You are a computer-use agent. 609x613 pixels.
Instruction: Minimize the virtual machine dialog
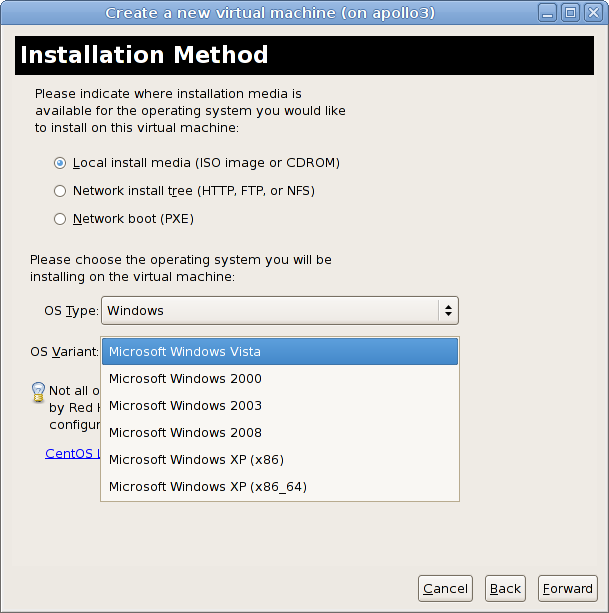tap(547, 13)
